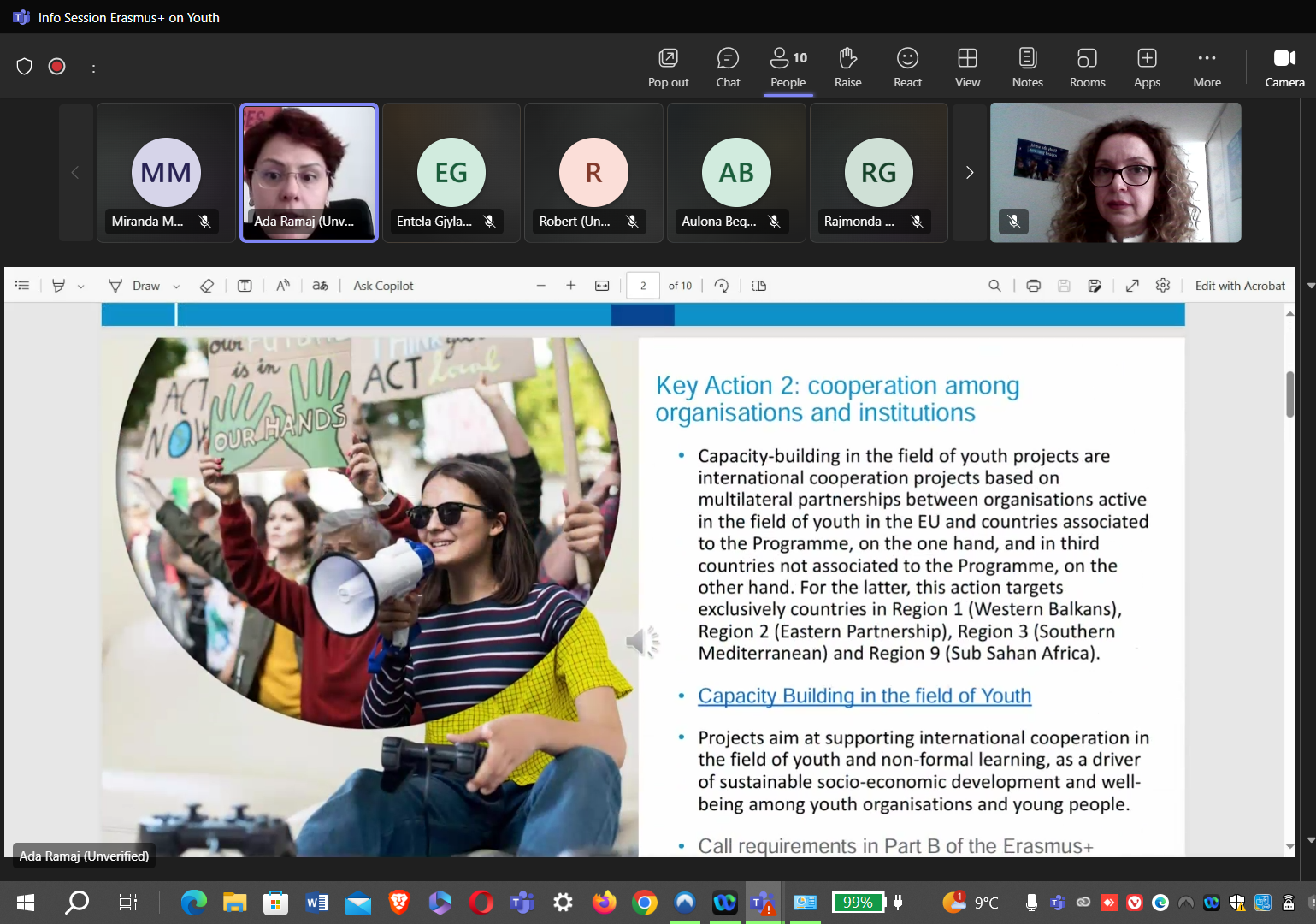The height and width of the screenshot is (924, 1316).
Task: Pop out the shared content
Action: [668, 68]
